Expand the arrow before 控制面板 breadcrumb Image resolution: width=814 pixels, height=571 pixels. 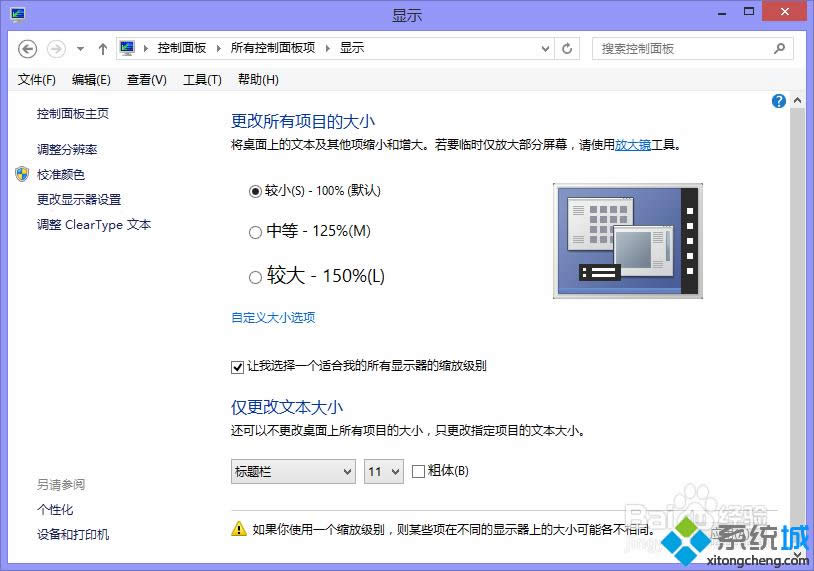(146, 48)
